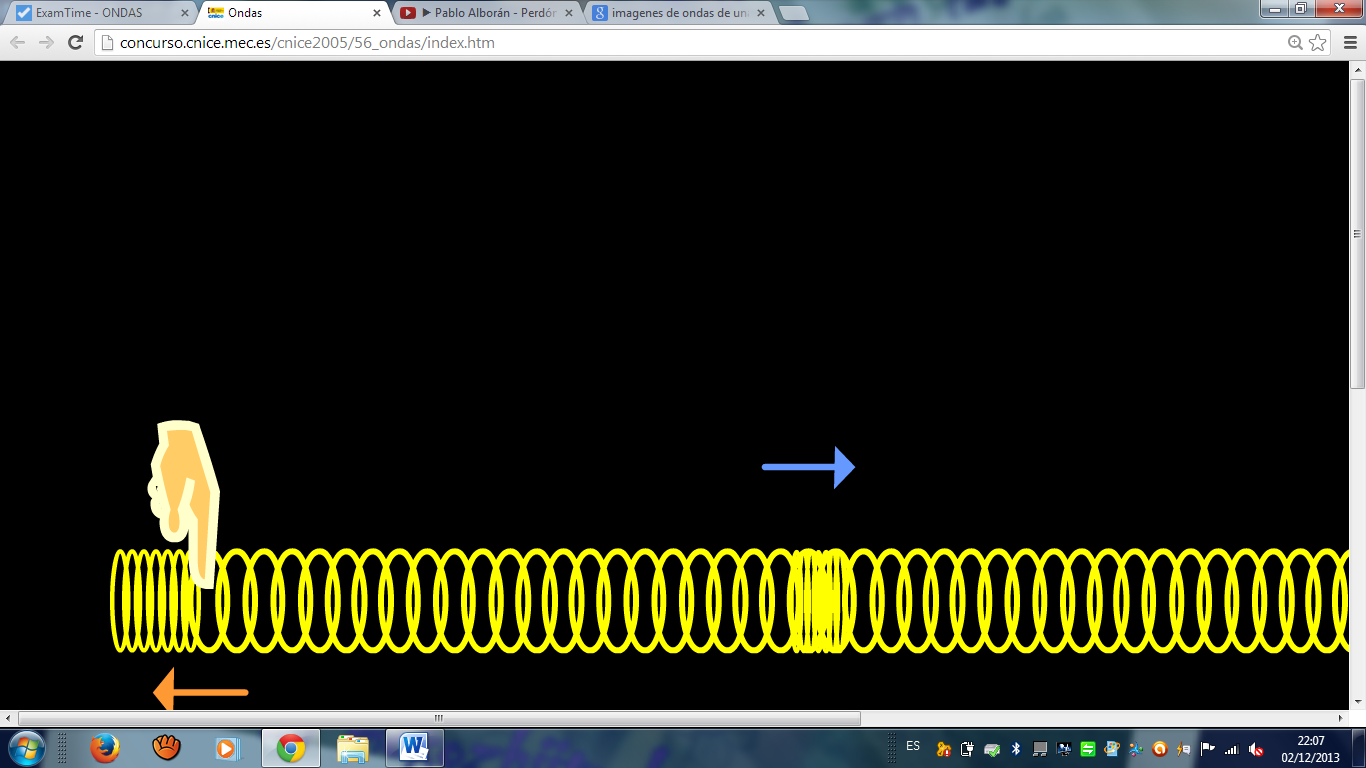Open the imagenes de ondas Google tab
Image resolution: width=1366 pixels, height=768 pixels.
pyautogui.click(x=679, y=13)
